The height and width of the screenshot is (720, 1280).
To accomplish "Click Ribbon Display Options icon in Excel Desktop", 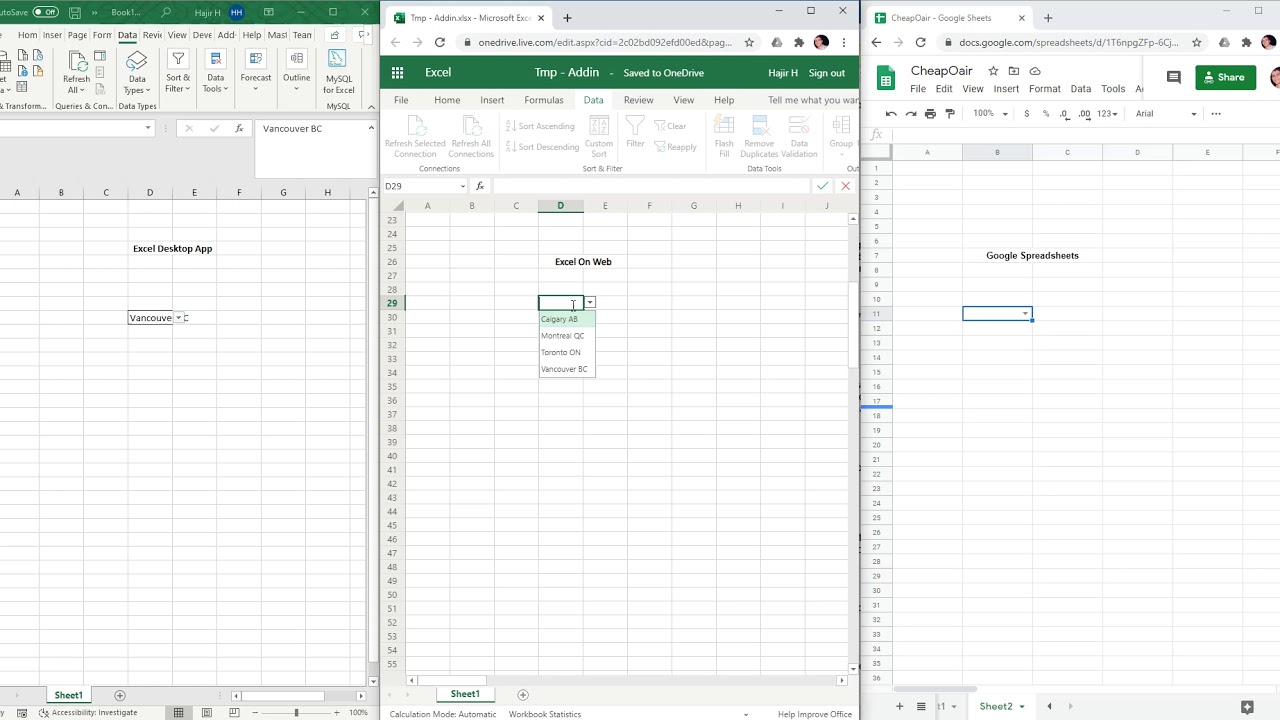I will (x=268, y=12).
